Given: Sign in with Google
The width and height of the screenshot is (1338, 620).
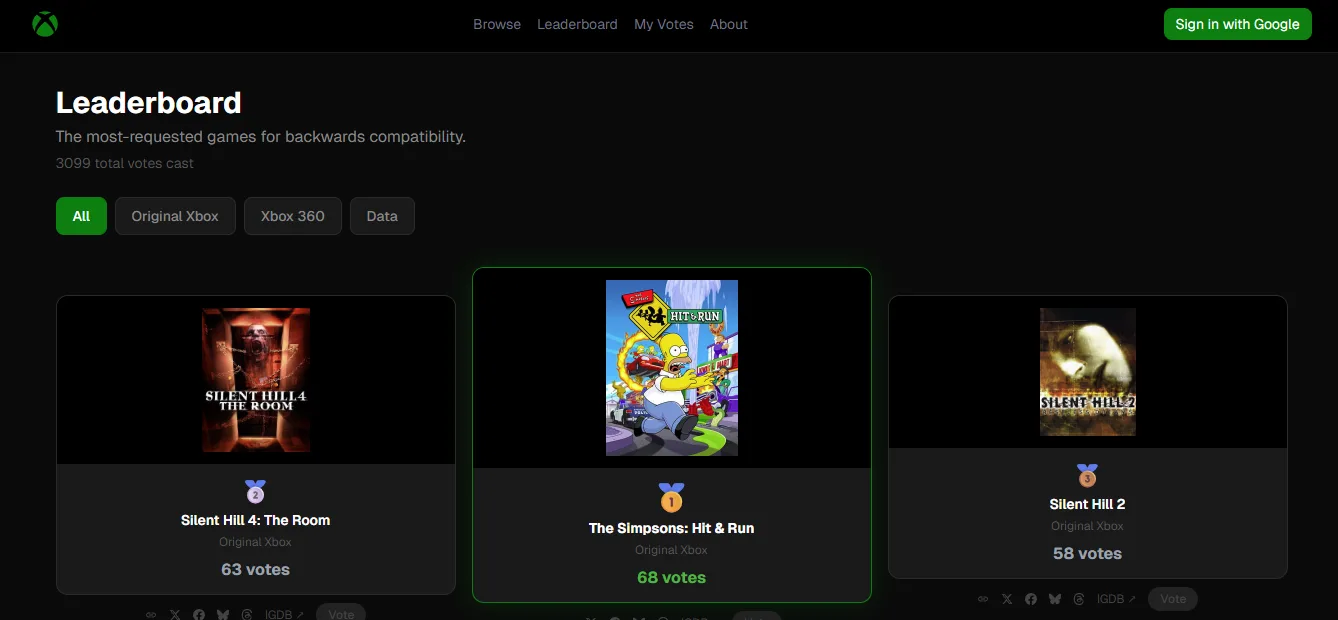Looking at the screenshot, I should 1237,23.
